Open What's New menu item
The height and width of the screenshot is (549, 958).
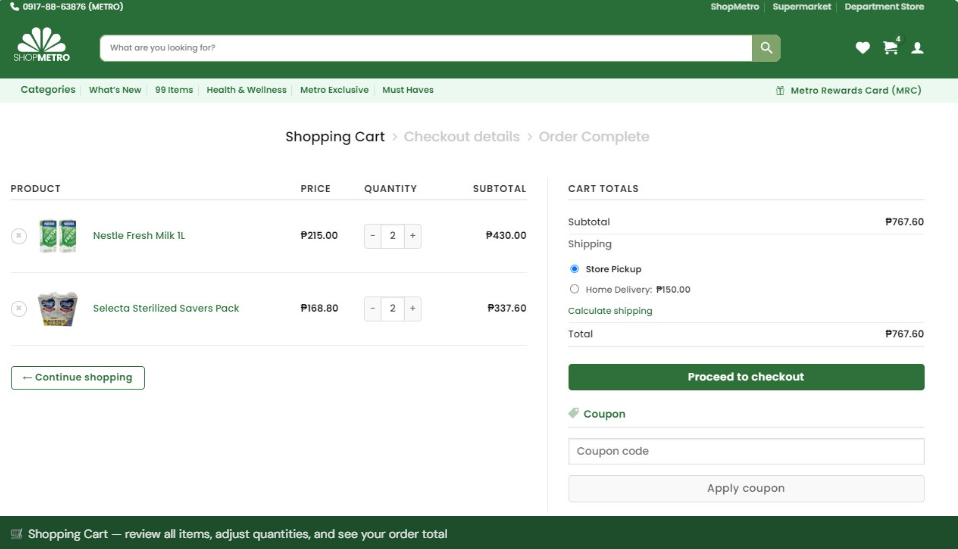coord(115,90)
